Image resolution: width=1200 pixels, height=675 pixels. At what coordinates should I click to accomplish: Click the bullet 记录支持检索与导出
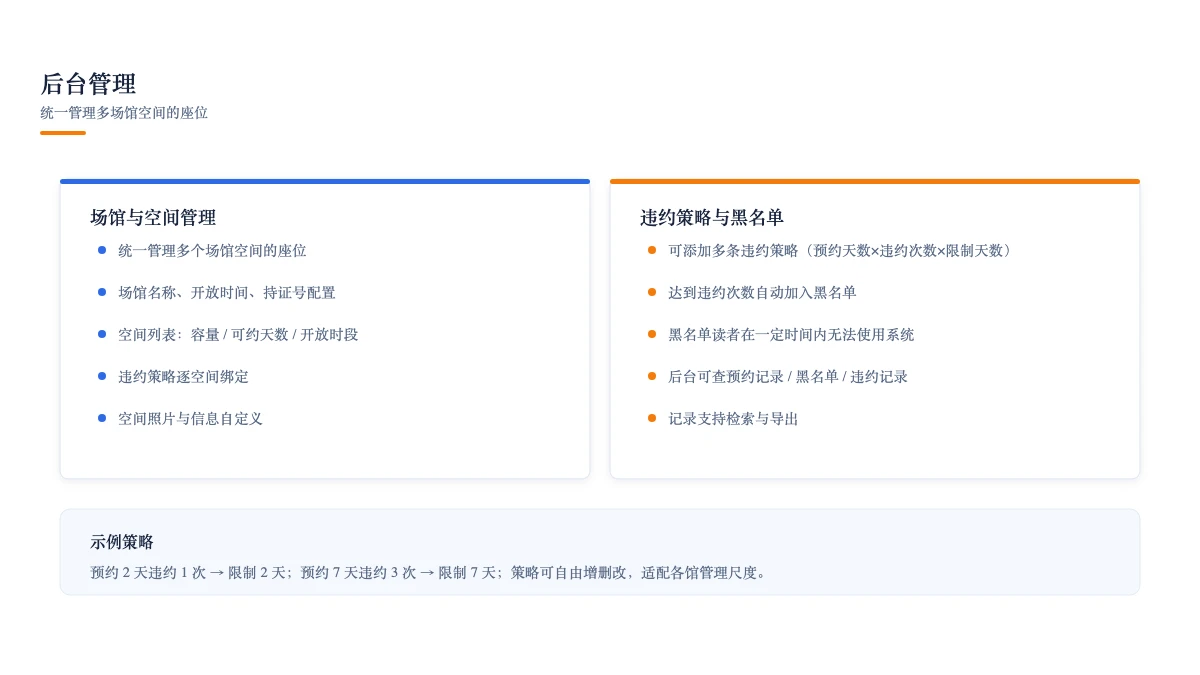point(733,419)
